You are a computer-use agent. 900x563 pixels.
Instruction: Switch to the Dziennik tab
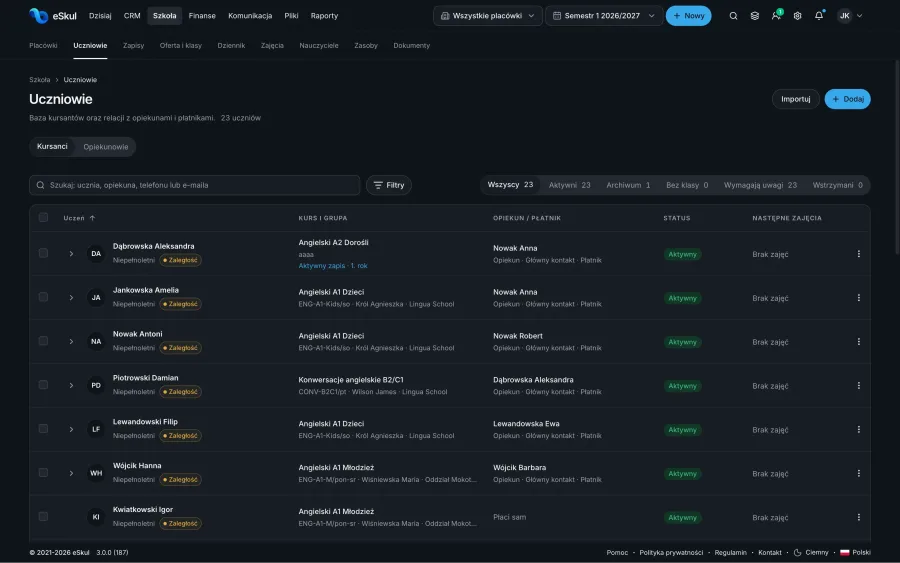click(x=231, y=45)
